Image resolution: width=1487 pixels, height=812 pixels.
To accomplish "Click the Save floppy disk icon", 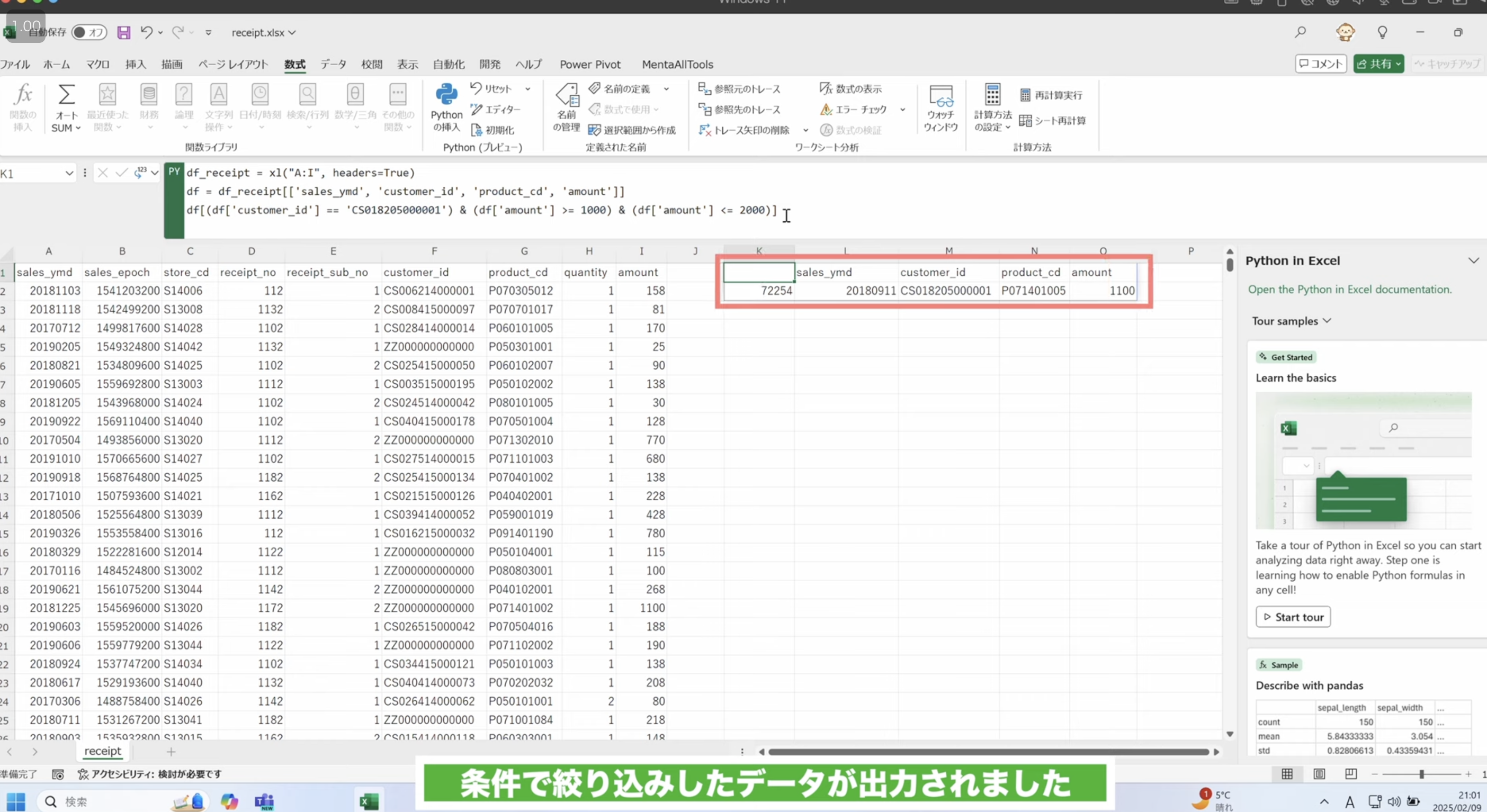I will pos(123,32).
